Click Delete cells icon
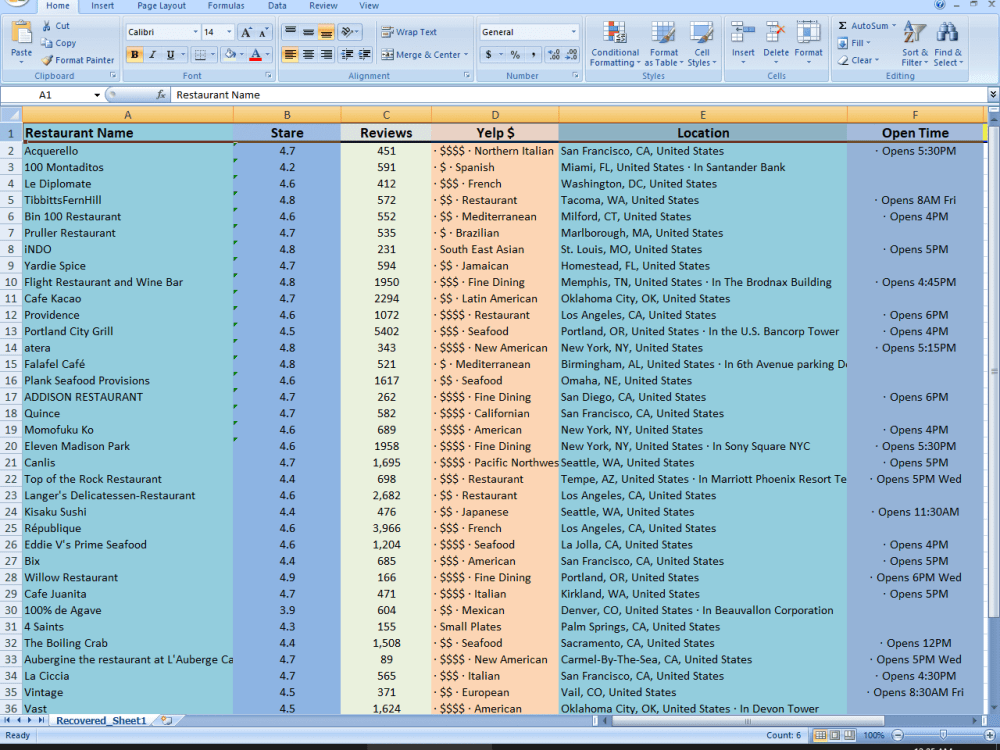 776,32
